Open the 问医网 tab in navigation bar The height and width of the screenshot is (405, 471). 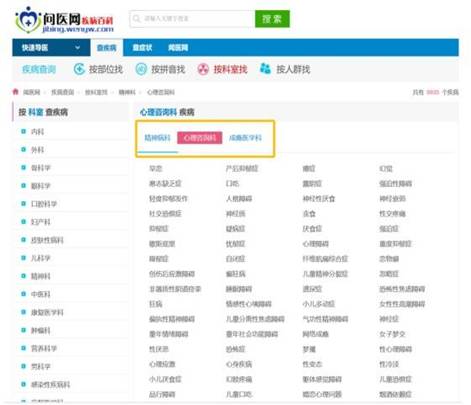pos(178,48)
